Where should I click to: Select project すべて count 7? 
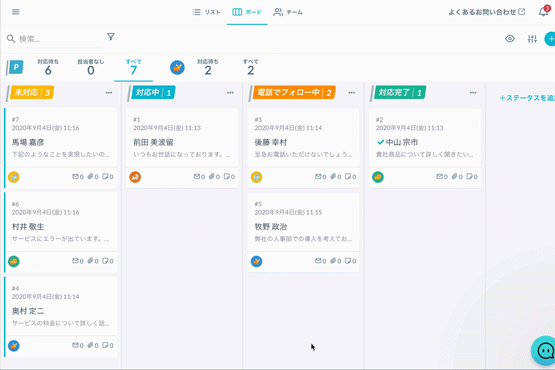point(133,67)
